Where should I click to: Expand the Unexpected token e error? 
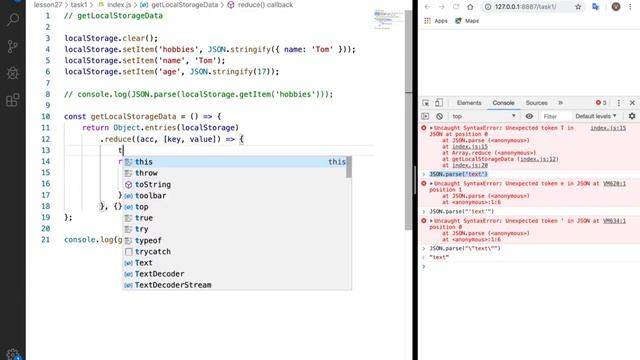pos(431,184)
